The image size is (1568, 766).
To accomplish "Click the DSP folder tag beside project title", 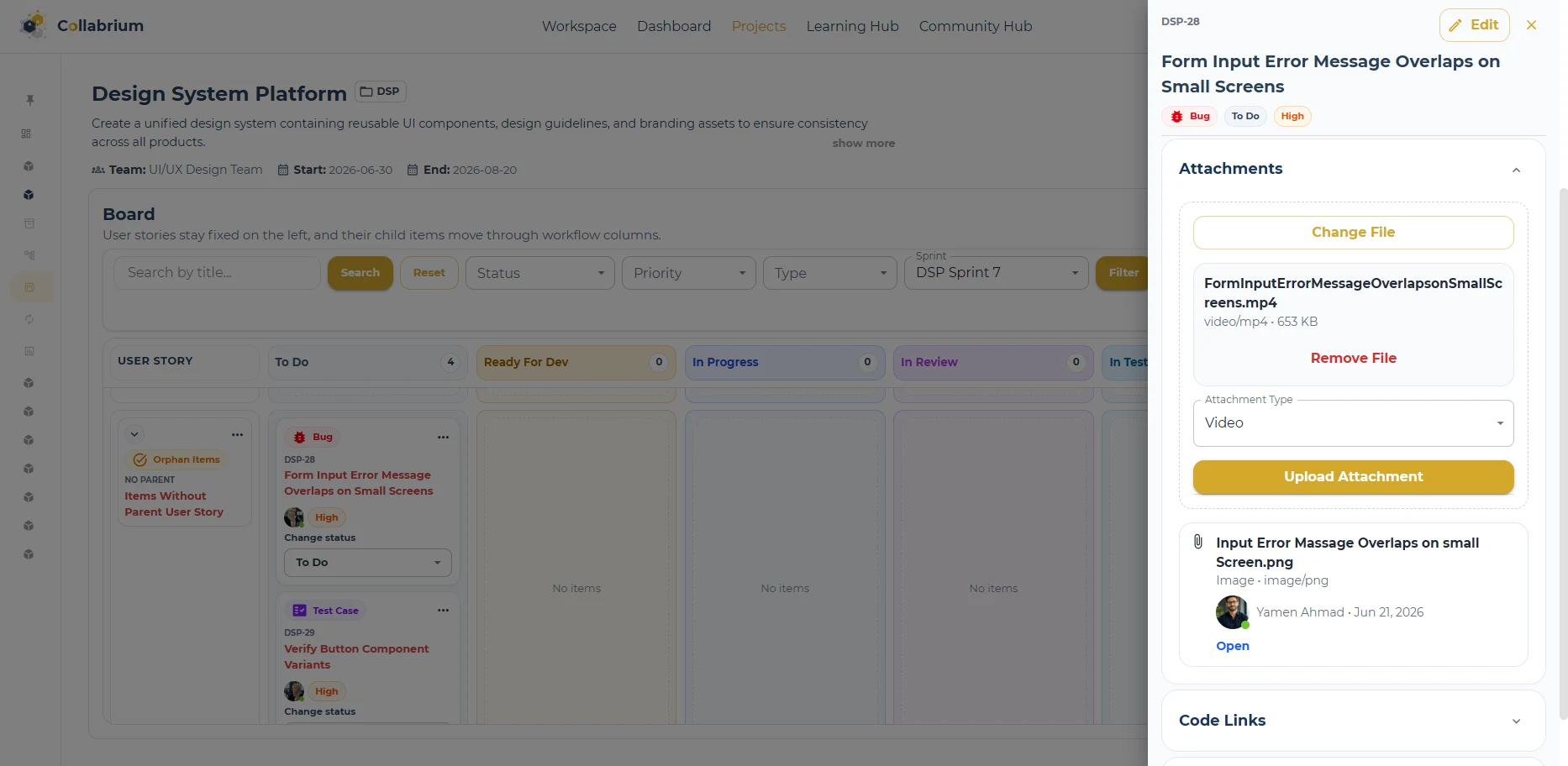I will click(x=381, y=92).
